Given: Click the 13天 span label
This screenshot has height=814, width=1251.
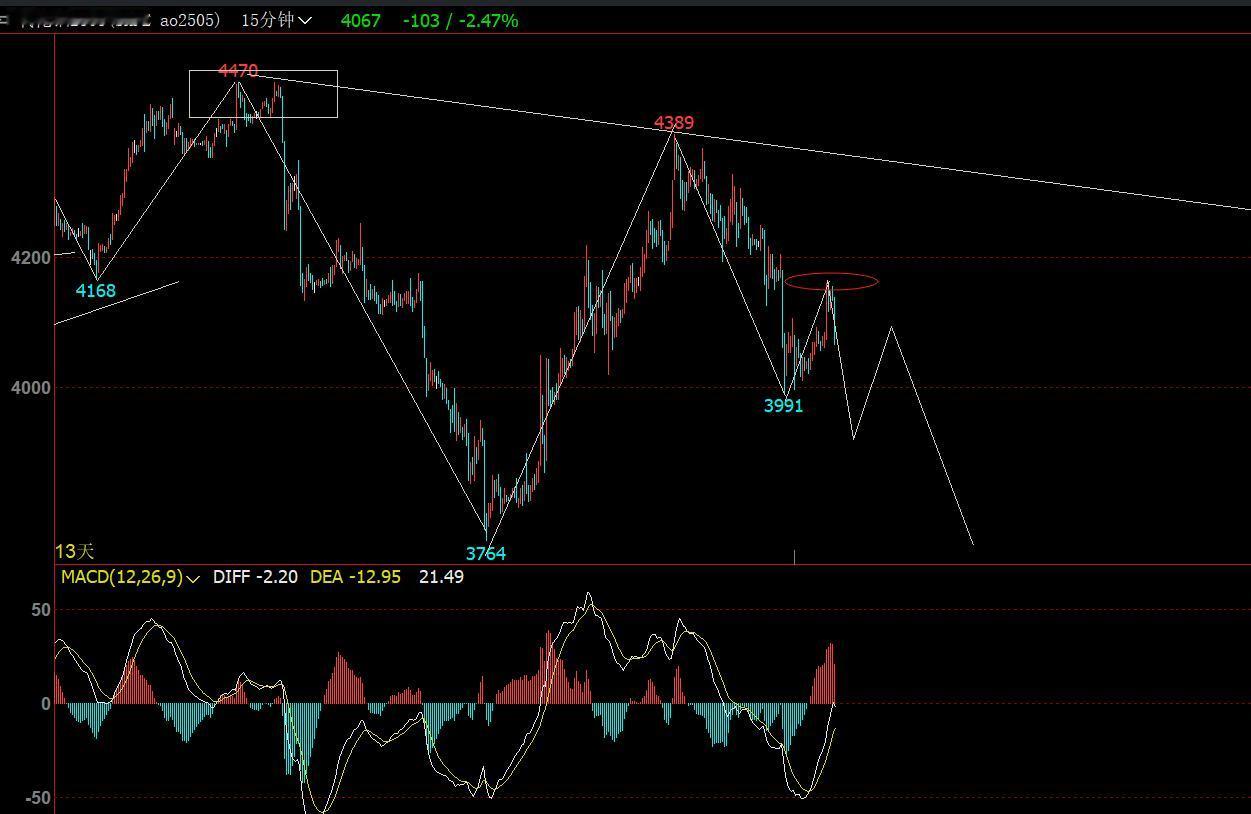Looking at the screenshot, I should (x=74, y=551).
